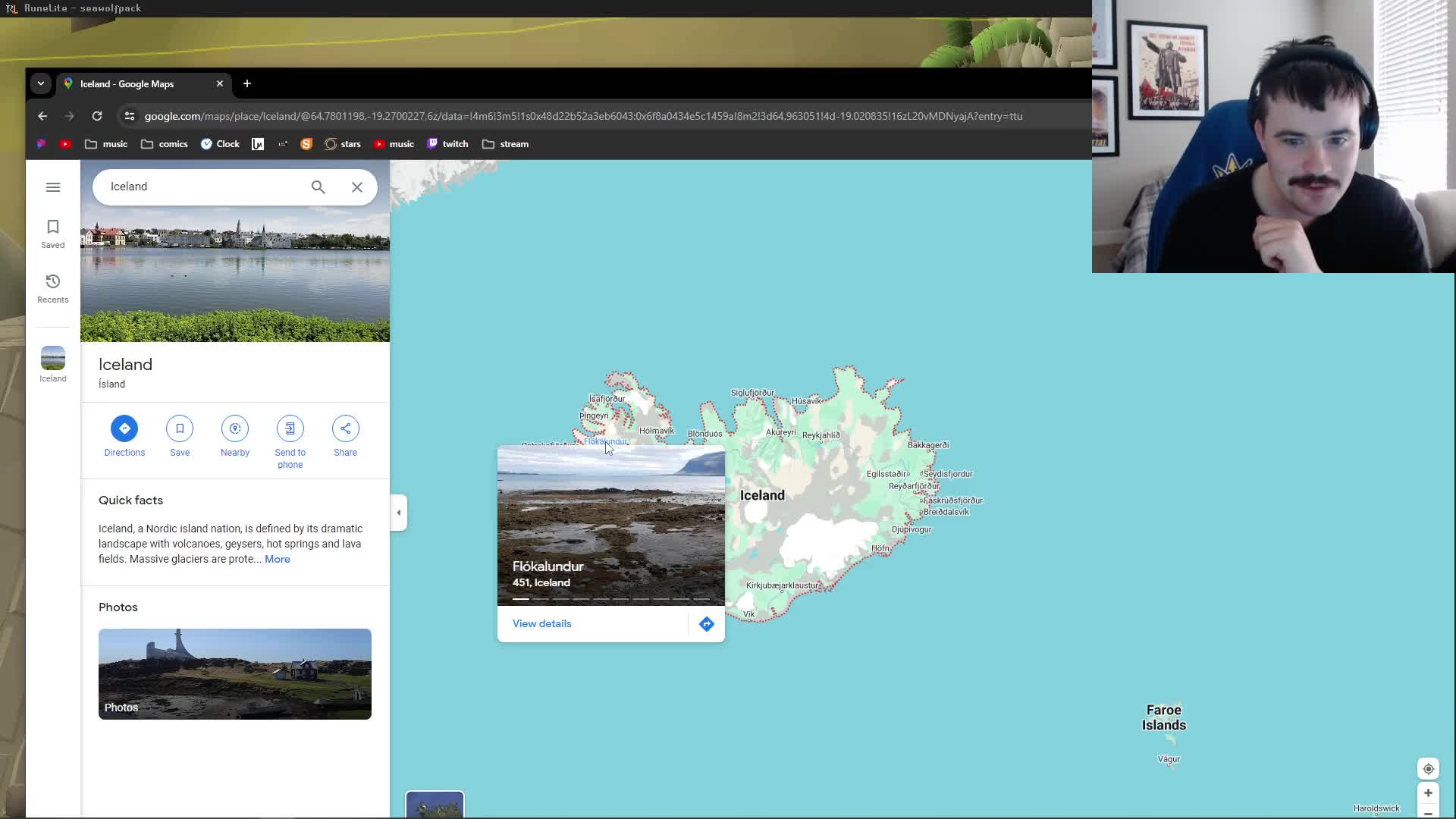Click directions icon on Flókalundur card
This screenshot has height=819, width=1456.
pos(707,624)
